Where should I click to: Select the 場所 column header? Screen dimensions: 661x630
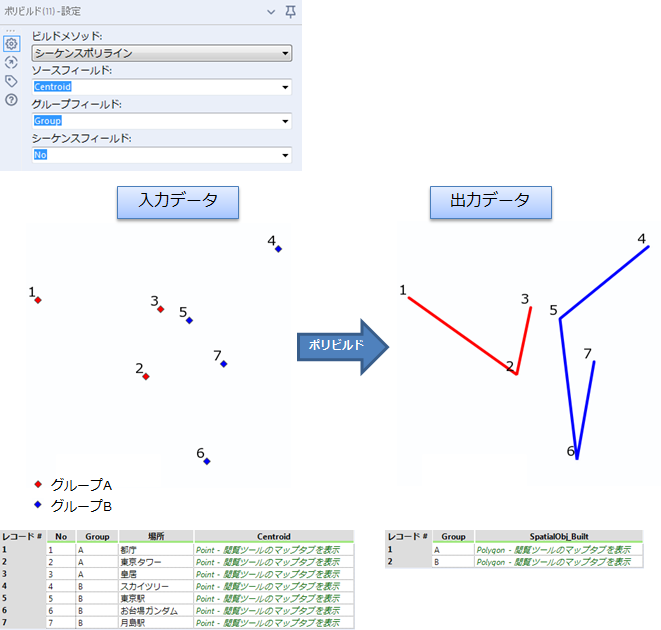(x=156, y=536)
